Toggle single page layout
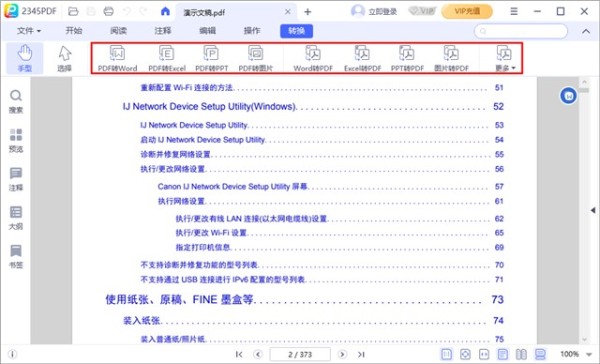This screenshot has height=364, width=600. click(503, 354)
